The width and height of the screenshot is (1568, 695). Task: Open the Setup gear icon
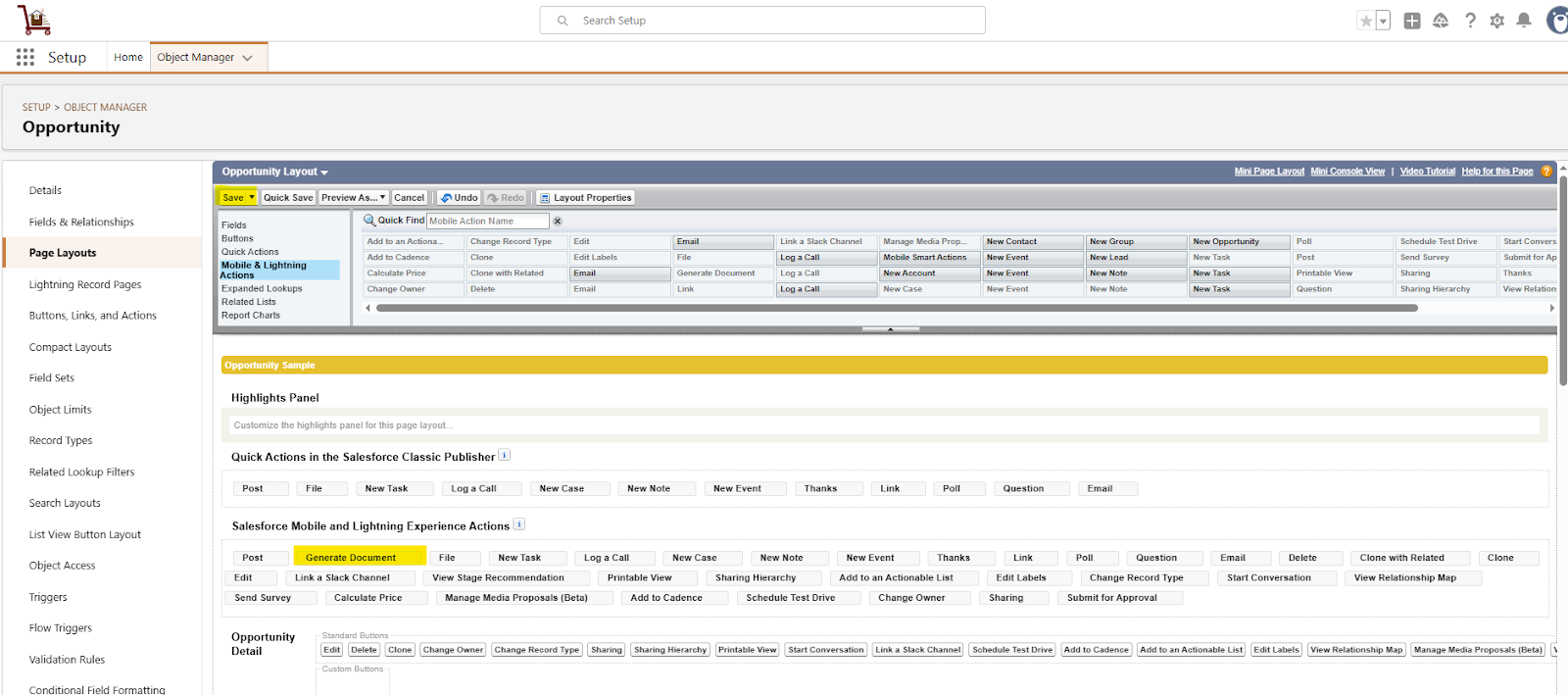pyautogui.click(x=1496, y=21)
